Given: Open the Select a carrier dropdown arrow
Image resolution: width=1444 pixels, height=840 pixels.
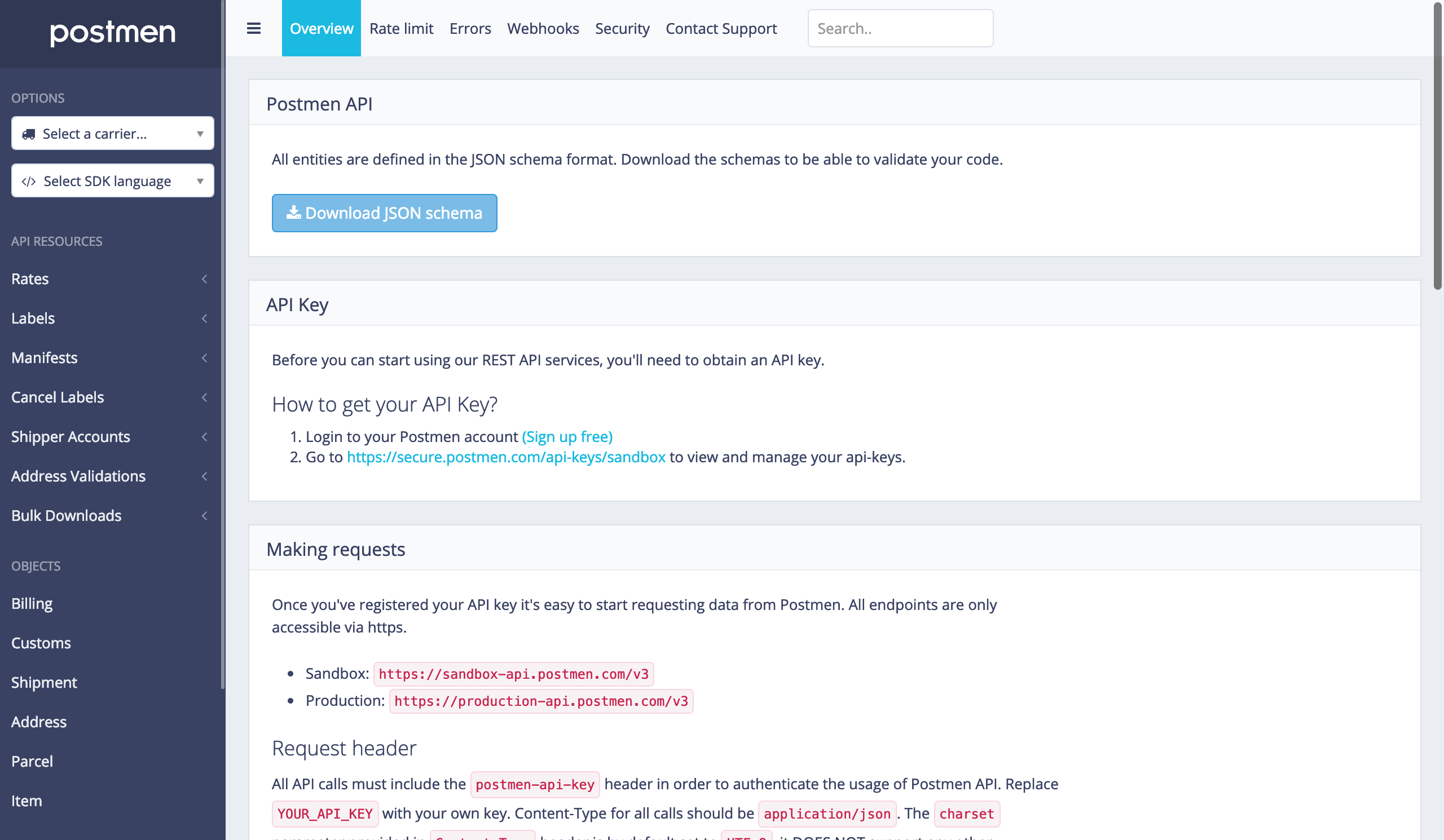Looking at the screenshot, I should [x=200, y=134].
